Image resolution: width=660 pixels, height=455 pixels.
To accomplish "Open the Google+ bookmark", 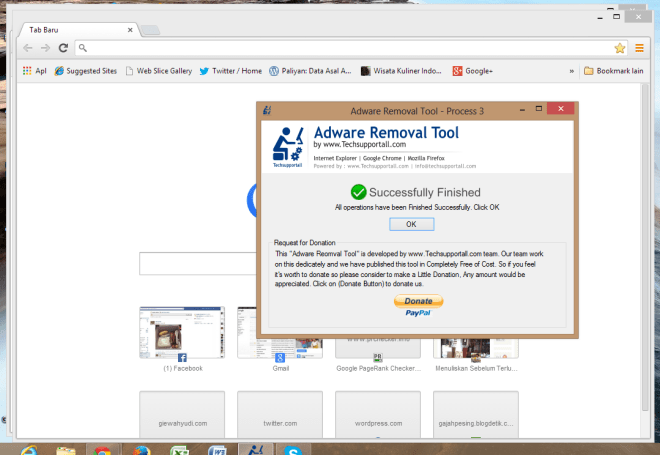I will click(472, 71).
